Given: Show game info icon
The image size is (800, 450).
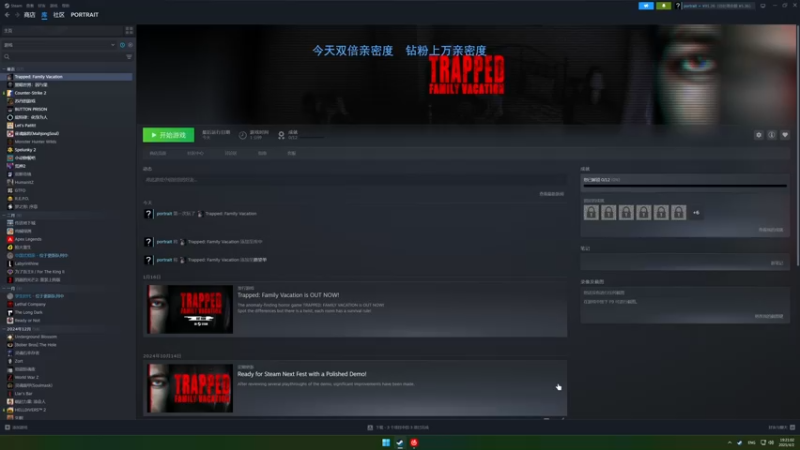Looking at the screenshot, I should coord(771,135).
